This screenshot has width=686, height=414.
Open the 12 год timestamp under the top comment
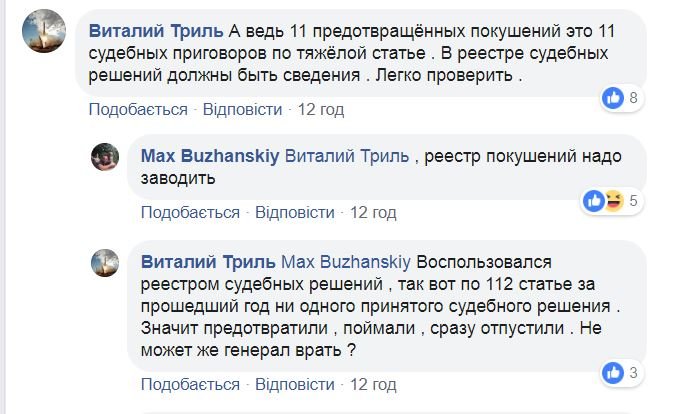tap(321, 109)
